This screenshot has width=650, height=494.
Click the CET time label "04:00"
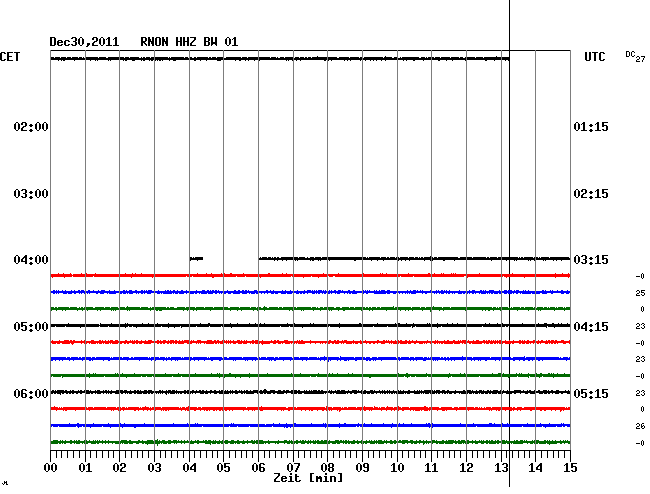(31, 260)
